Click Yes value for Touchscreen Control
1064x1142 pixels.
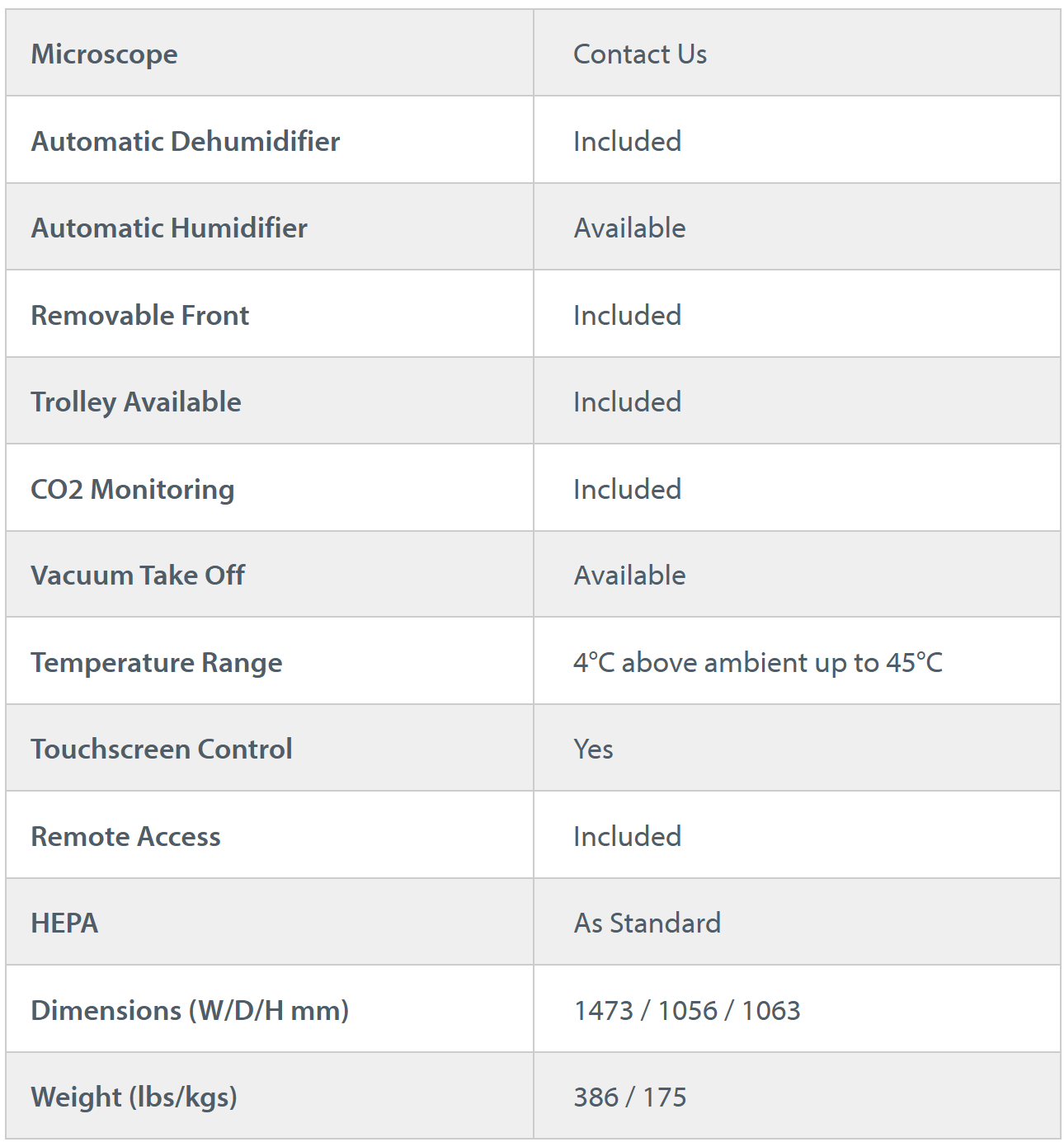click(593, 750)
